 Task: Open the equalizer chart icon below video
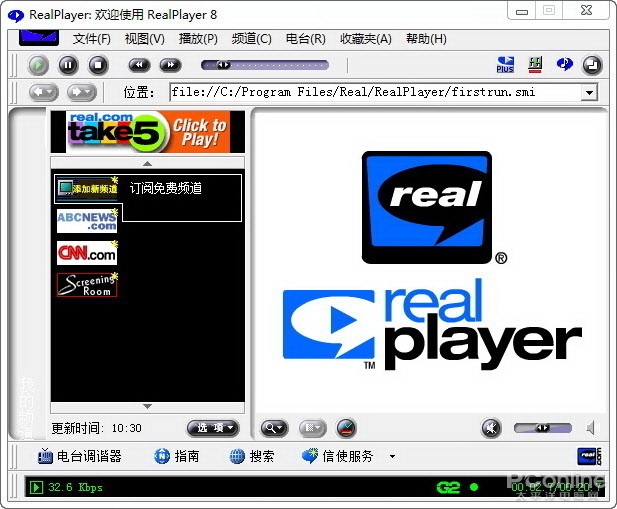[346, 428]
